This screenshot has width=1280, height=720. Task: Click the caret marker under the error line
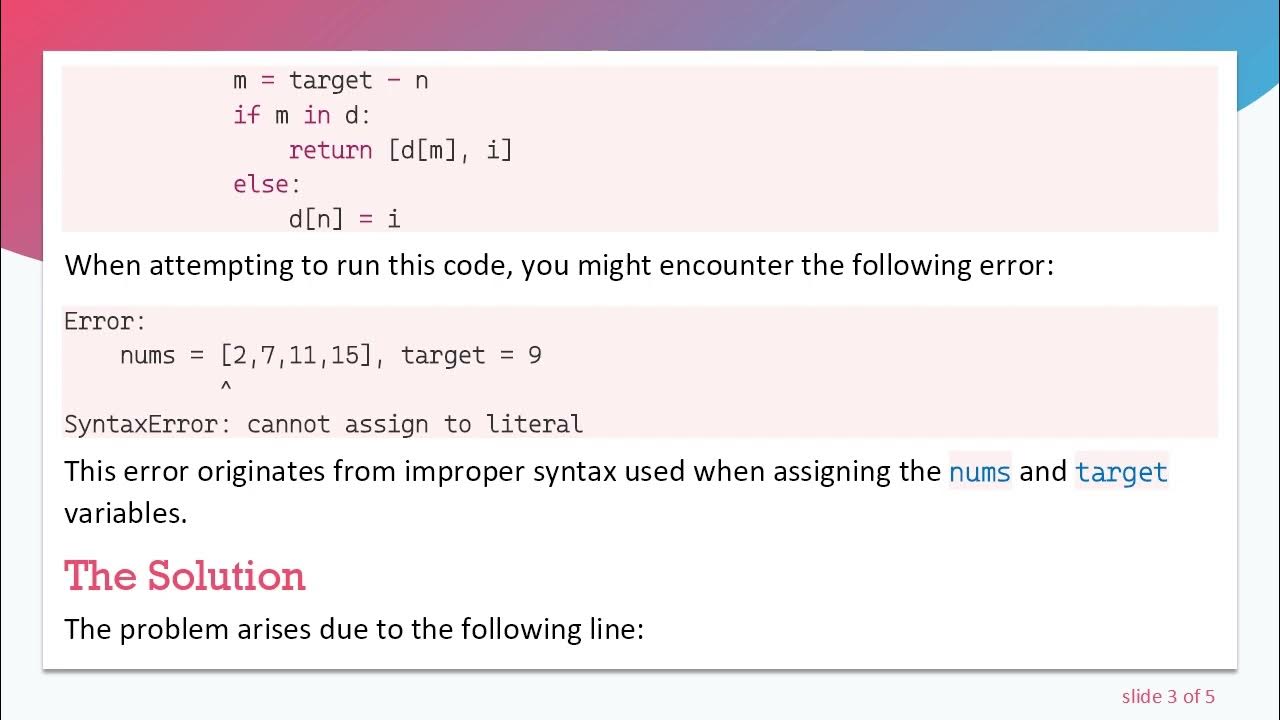pos(226,387)
